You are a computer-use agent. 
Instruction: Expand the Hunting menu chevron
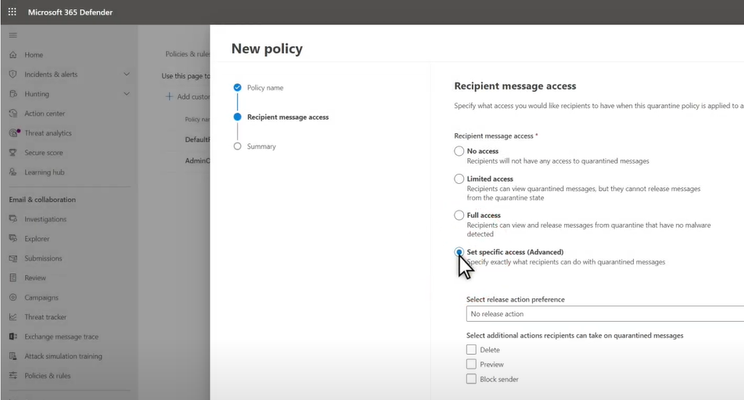127,94
